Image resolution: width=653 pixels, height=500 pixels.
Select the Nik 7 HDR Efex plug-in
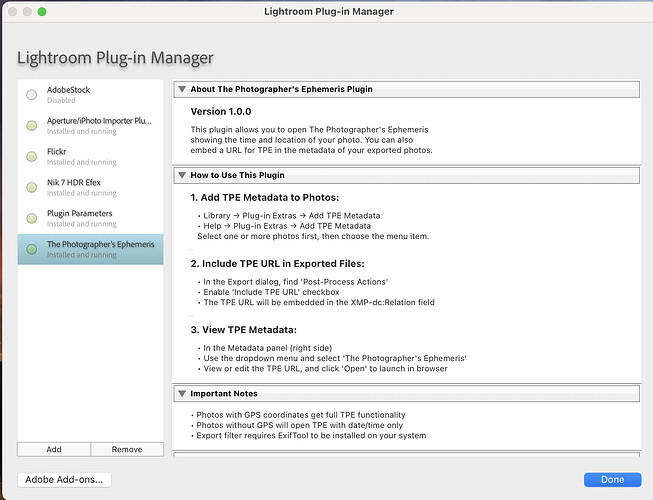coord(90,187)
